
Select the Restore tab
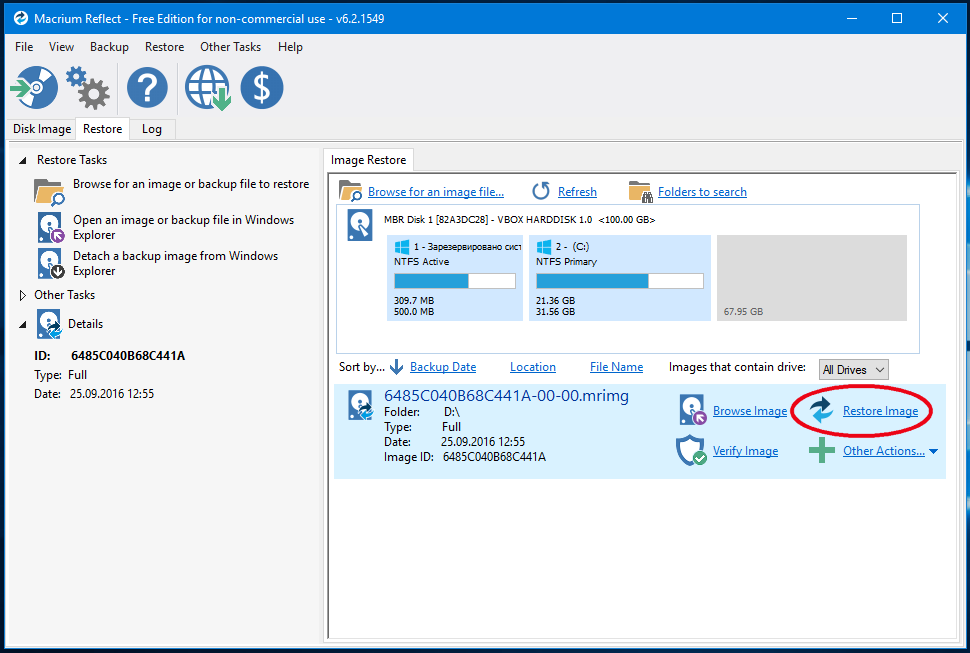(103, 129)
